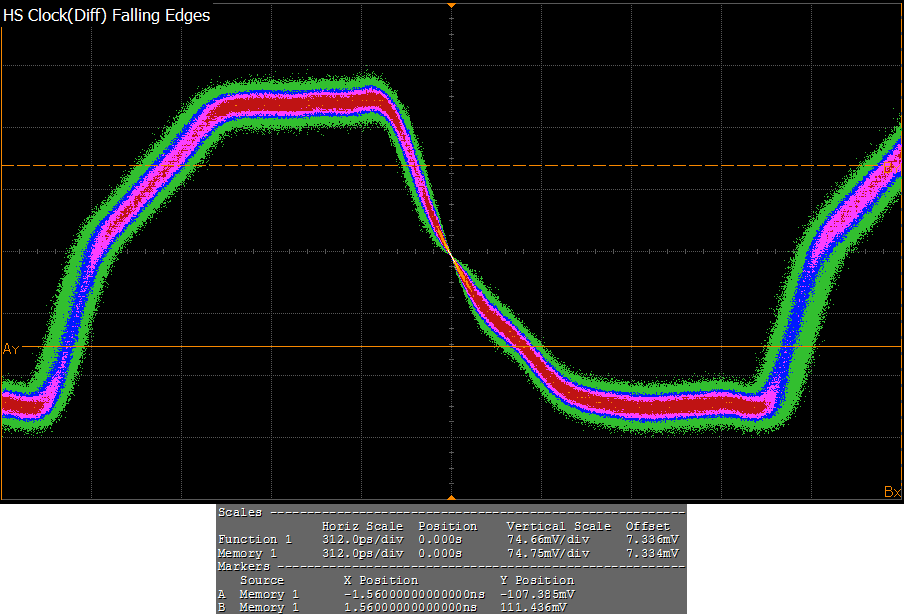Click marker B X position value
The height and width of the screenshot is (614, 904).
pos(406,607)
